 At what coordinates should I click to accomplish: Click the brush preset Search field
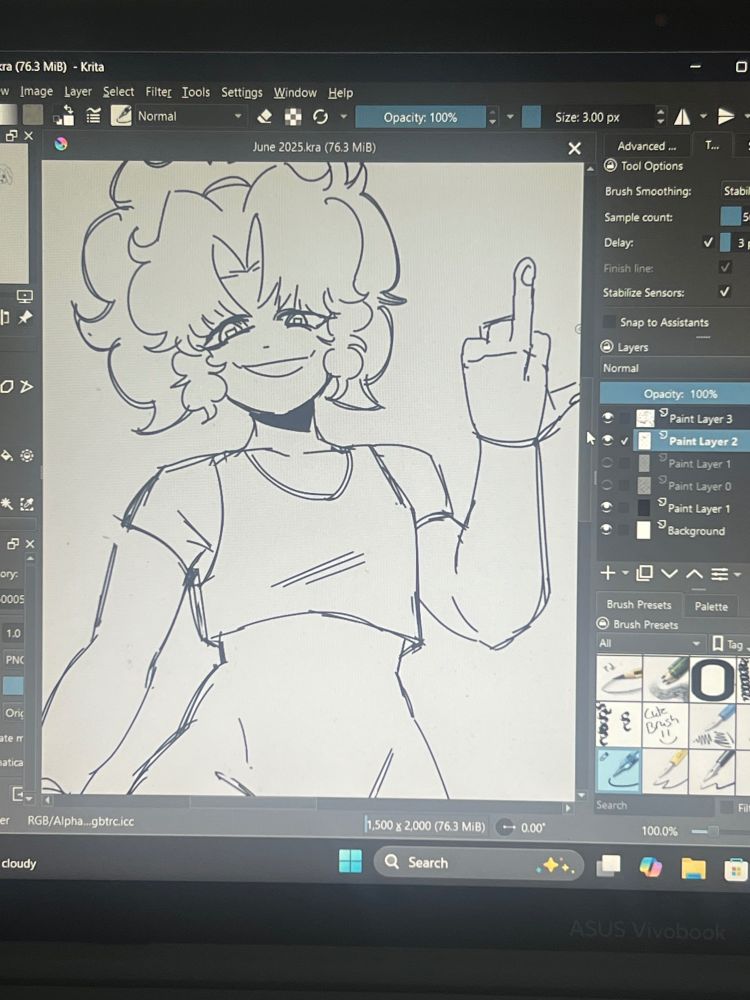click(654, 805)
